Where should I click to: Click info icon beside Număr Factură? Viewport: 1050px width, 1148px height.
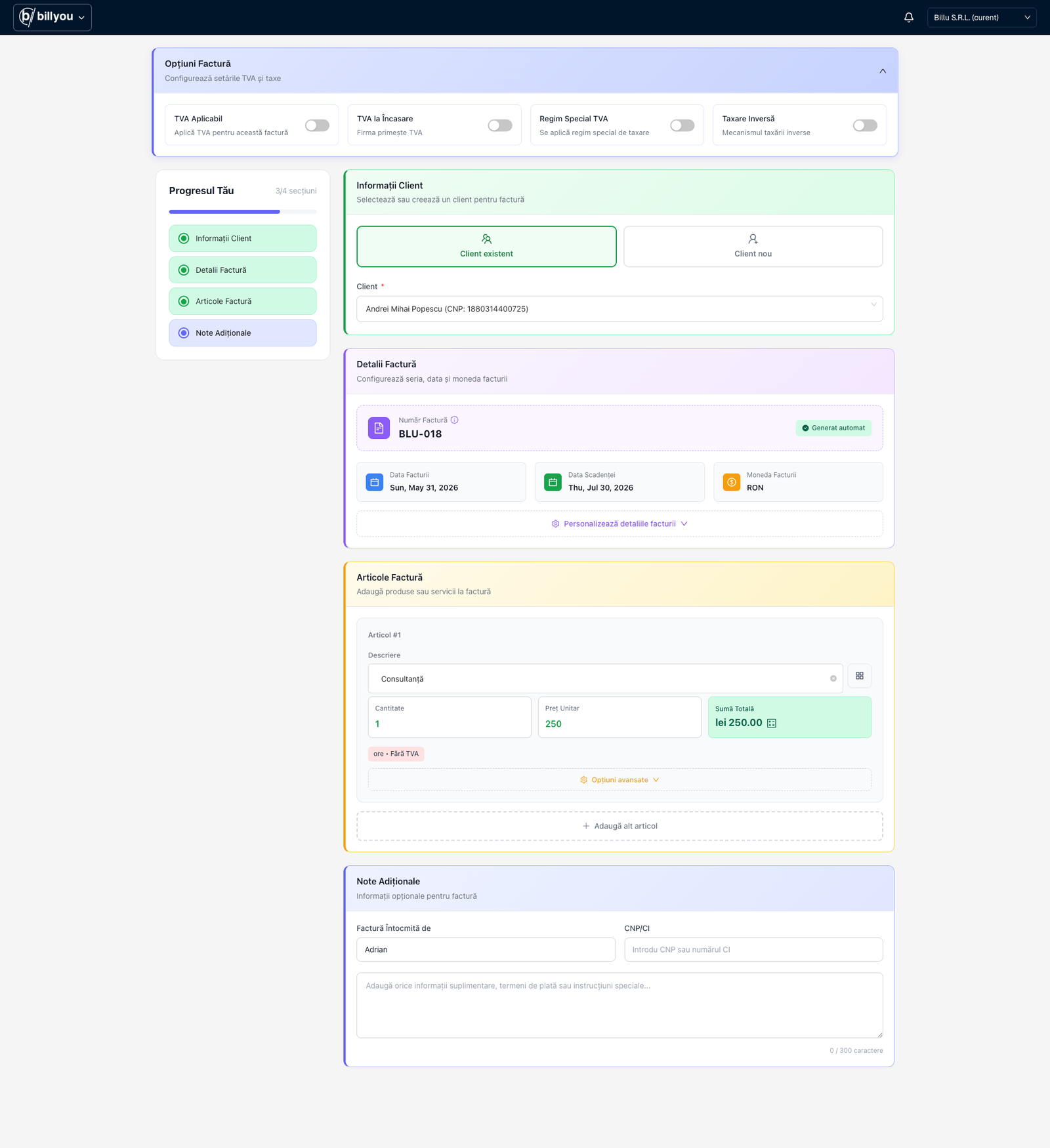click(454, 420)
